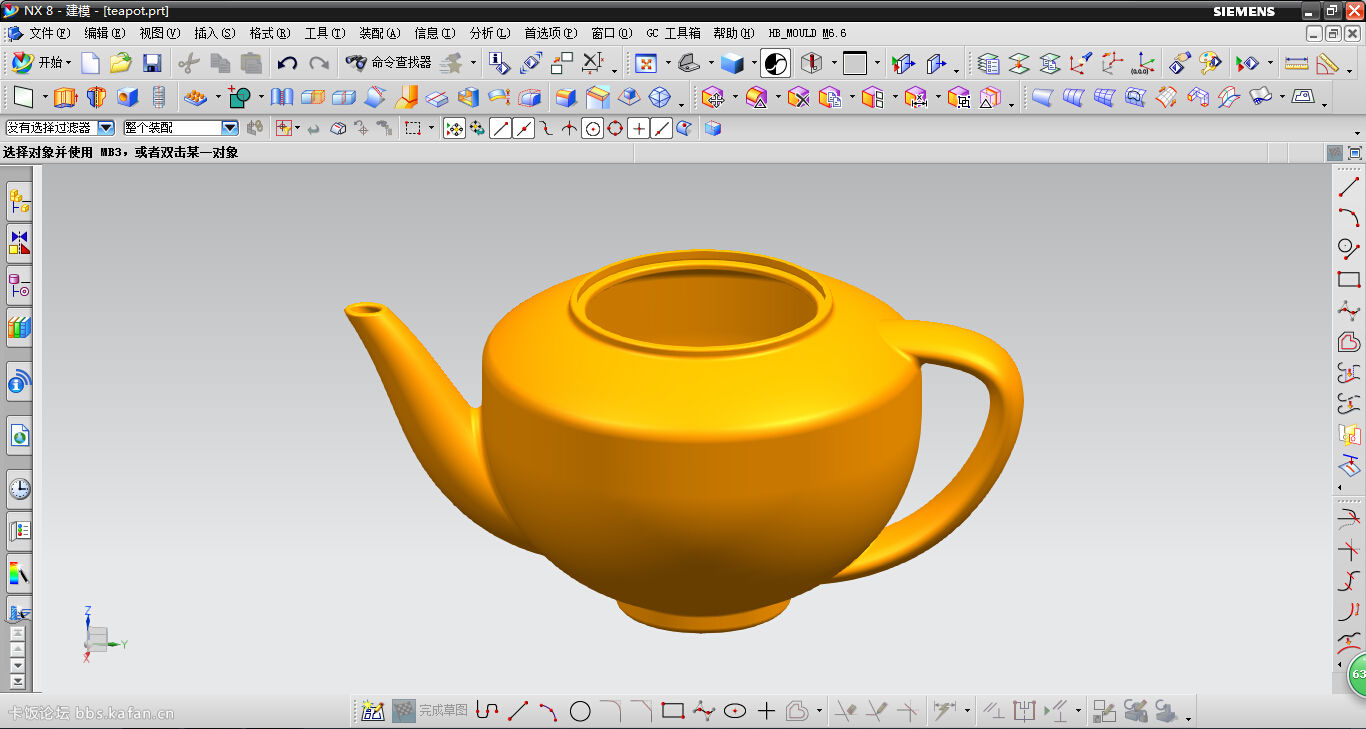The width and height of the screenshot is (1366, 729).
Task: Click the Extrude feature icon
Action: tap(65, 97)
